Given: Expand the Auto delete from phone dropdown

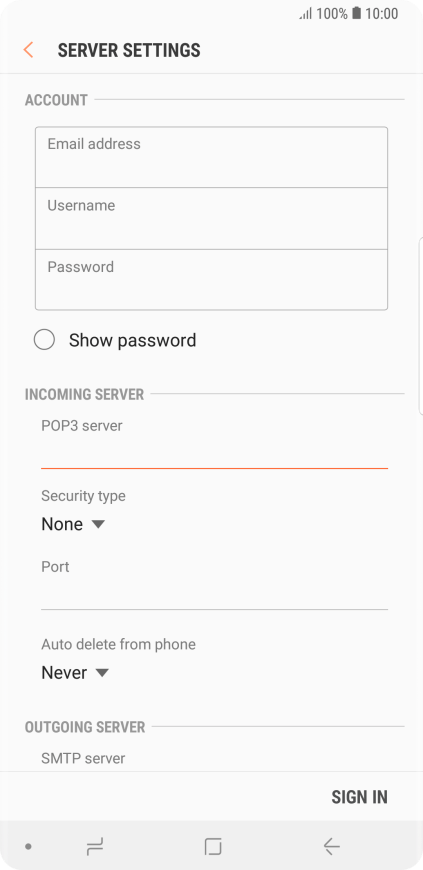Looking at the screenshot, I should (75, 672).
